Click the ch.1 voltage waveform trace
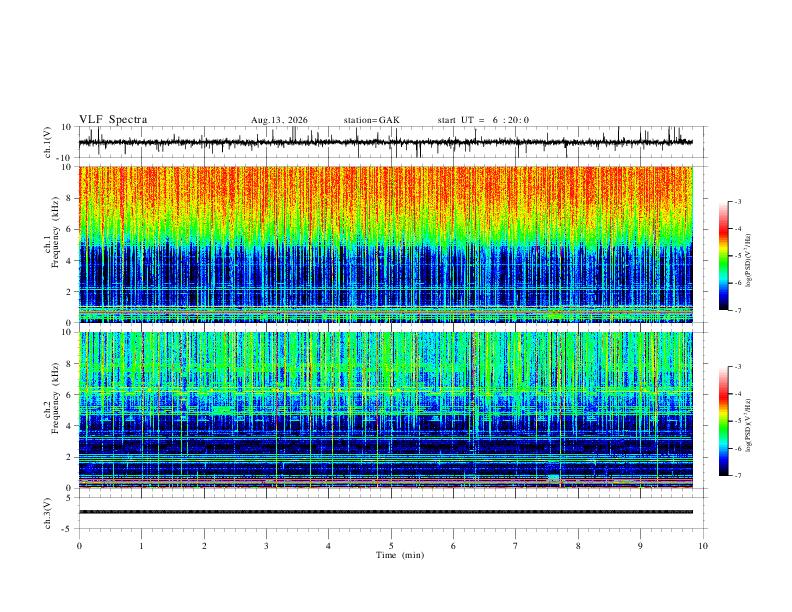This screenshot has width=792, height=612. tap(386, 142)
